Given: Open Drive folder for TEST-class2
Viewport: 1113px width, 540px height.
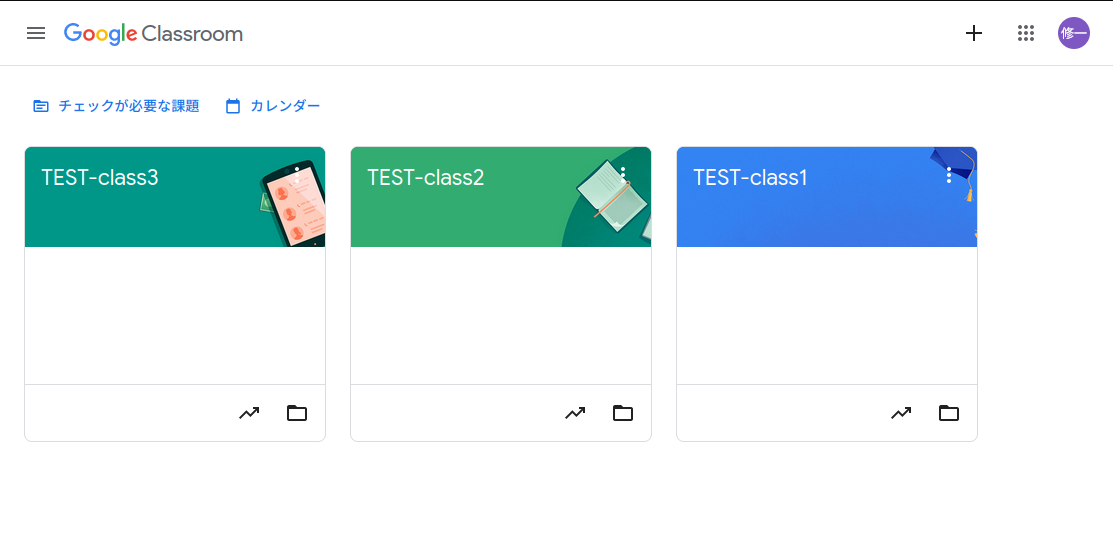Looking at the screenshot, I should (623, 413).
